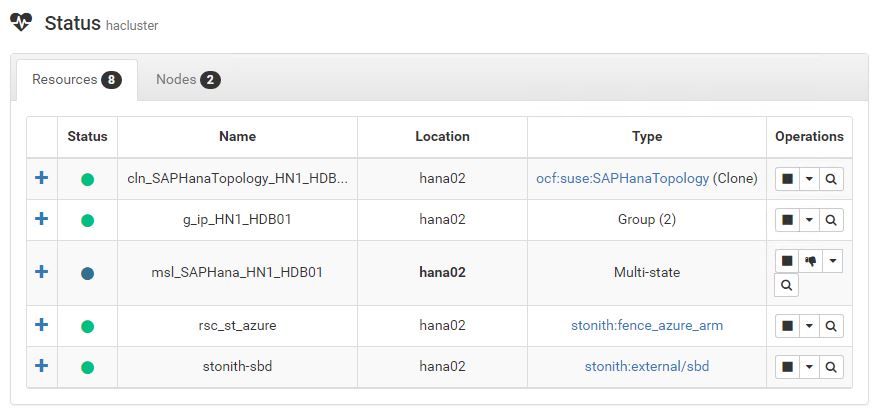View details of stonith-sbd via magnifier
Image resolution: width=877 pixels, height=419 pixels.
point(831,367)
